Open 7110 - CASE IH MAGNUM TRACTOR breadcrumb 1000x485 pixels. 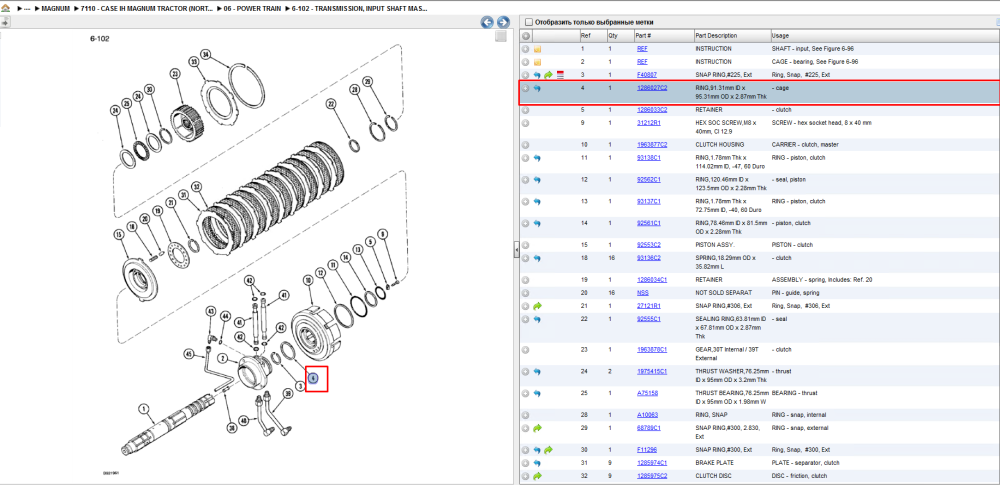click(145, 10)
